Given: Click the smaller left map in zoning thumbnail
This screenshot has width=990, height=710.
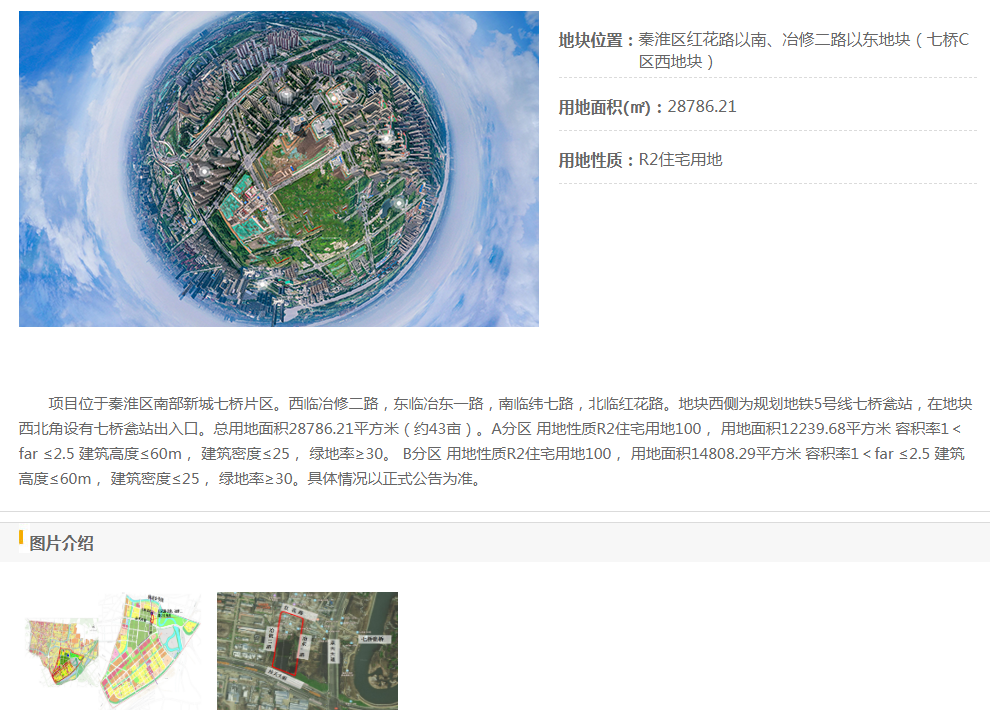Looking at the screenshot, I should (62, 655).
